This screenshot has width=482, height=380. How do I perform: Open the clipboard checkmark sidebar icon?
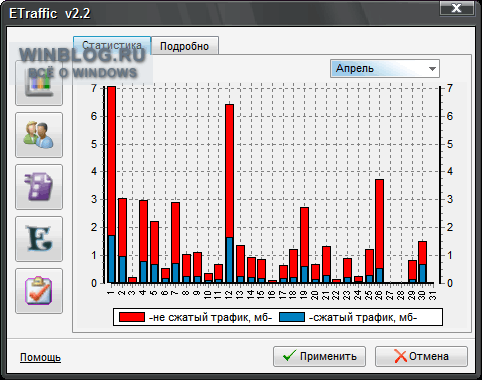pyautogui.click(x=39, y=291)
